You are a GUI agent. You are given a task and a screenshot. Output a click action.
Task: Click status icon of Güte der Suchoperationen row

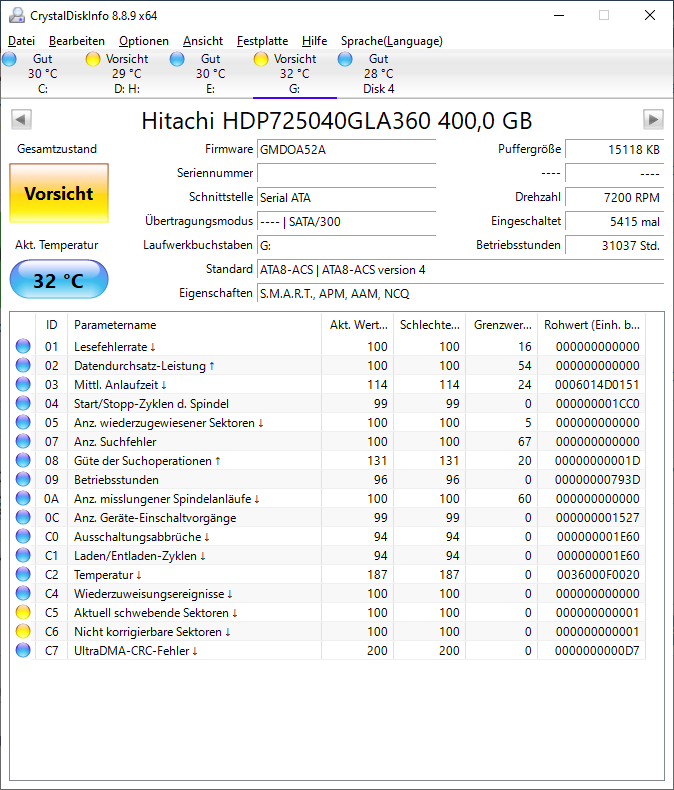[23, 460]
